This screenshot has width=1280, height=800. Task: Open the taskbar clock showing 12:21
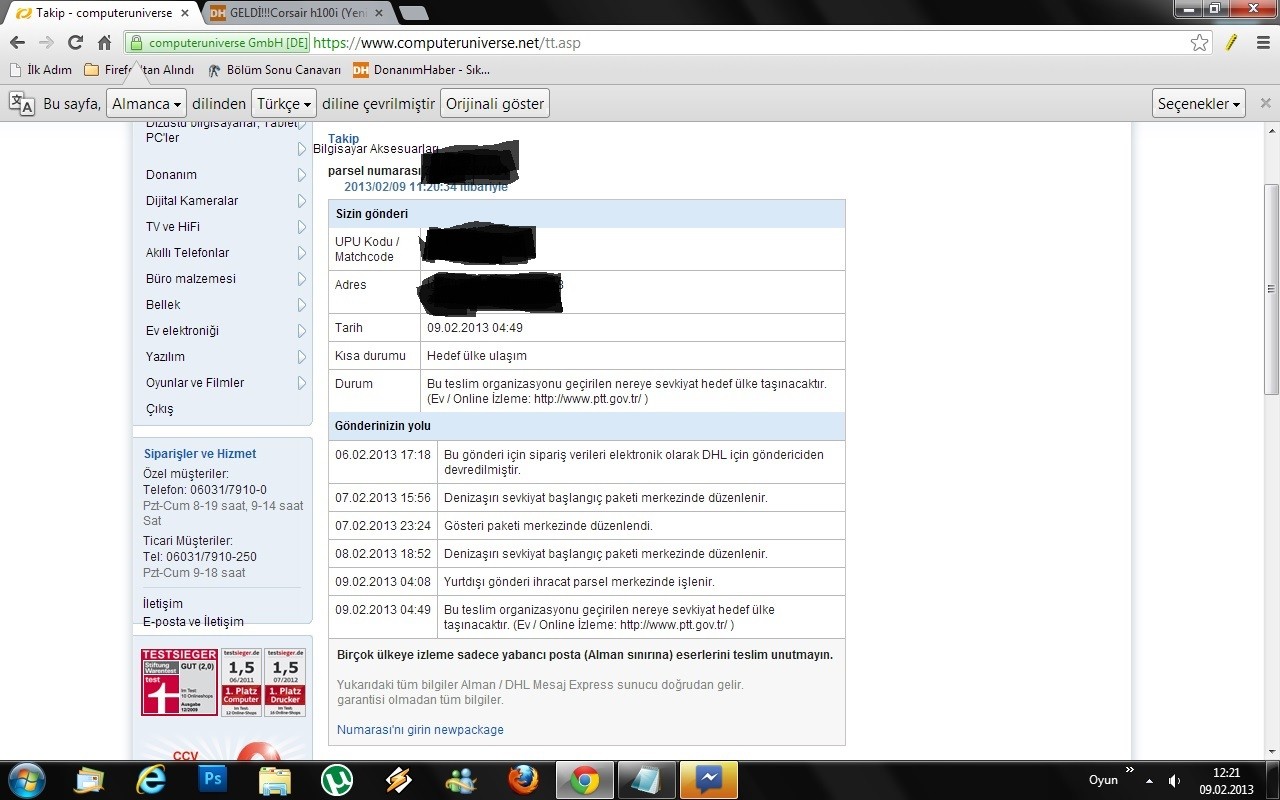coord(1226,781)
